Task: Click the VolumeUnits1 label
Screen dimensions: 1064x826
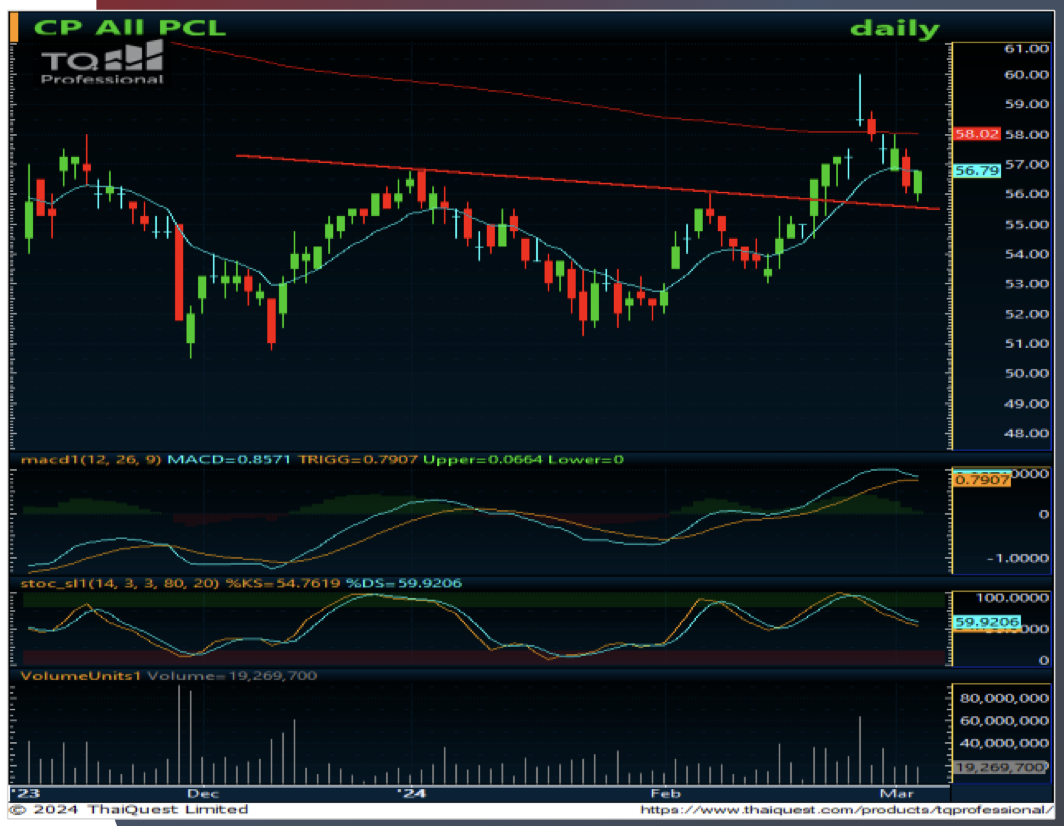Action: [x=81, y=676]
